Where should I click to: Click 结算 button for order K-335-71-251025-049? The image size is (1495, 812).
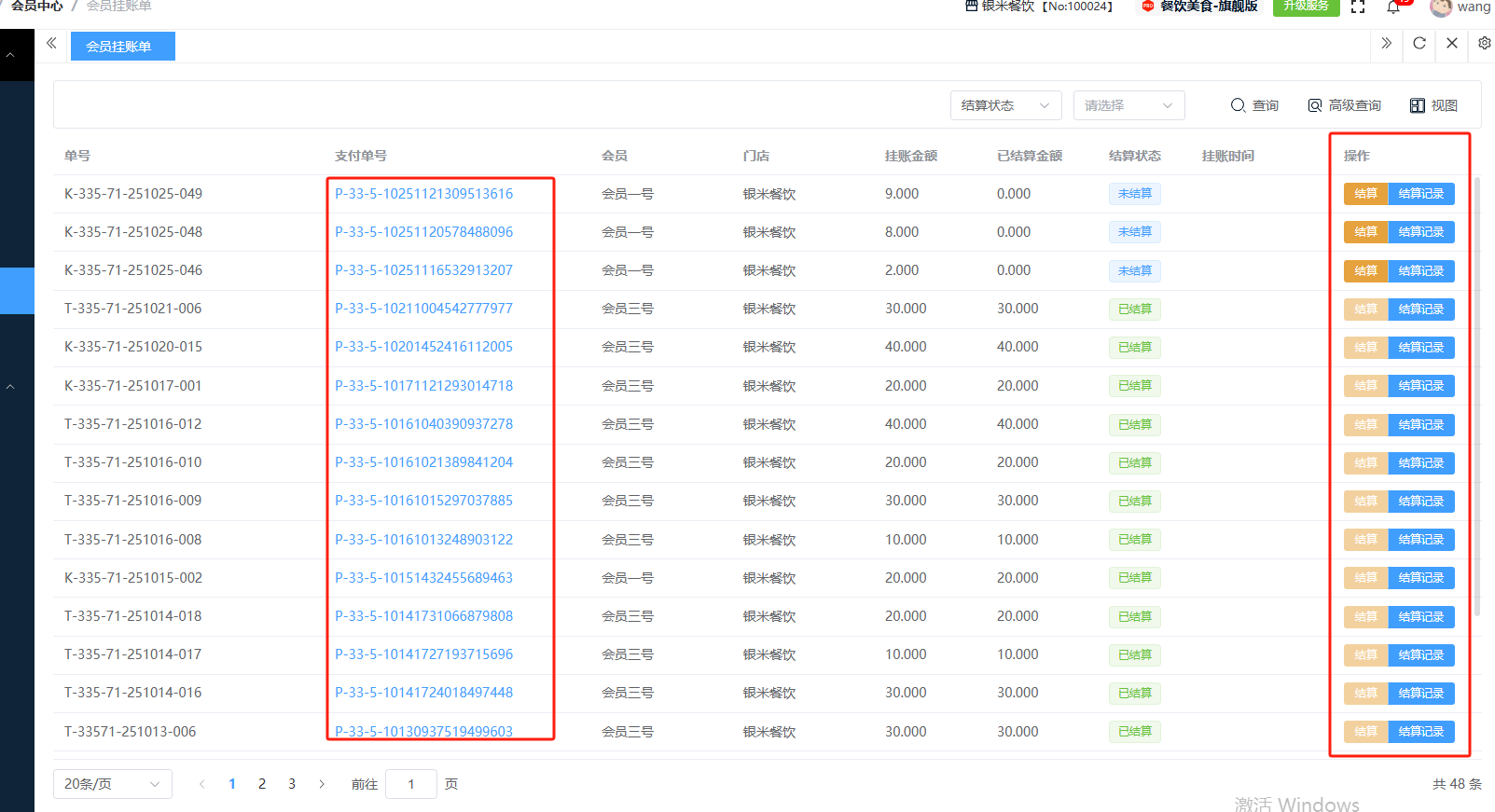(1365, 194)
